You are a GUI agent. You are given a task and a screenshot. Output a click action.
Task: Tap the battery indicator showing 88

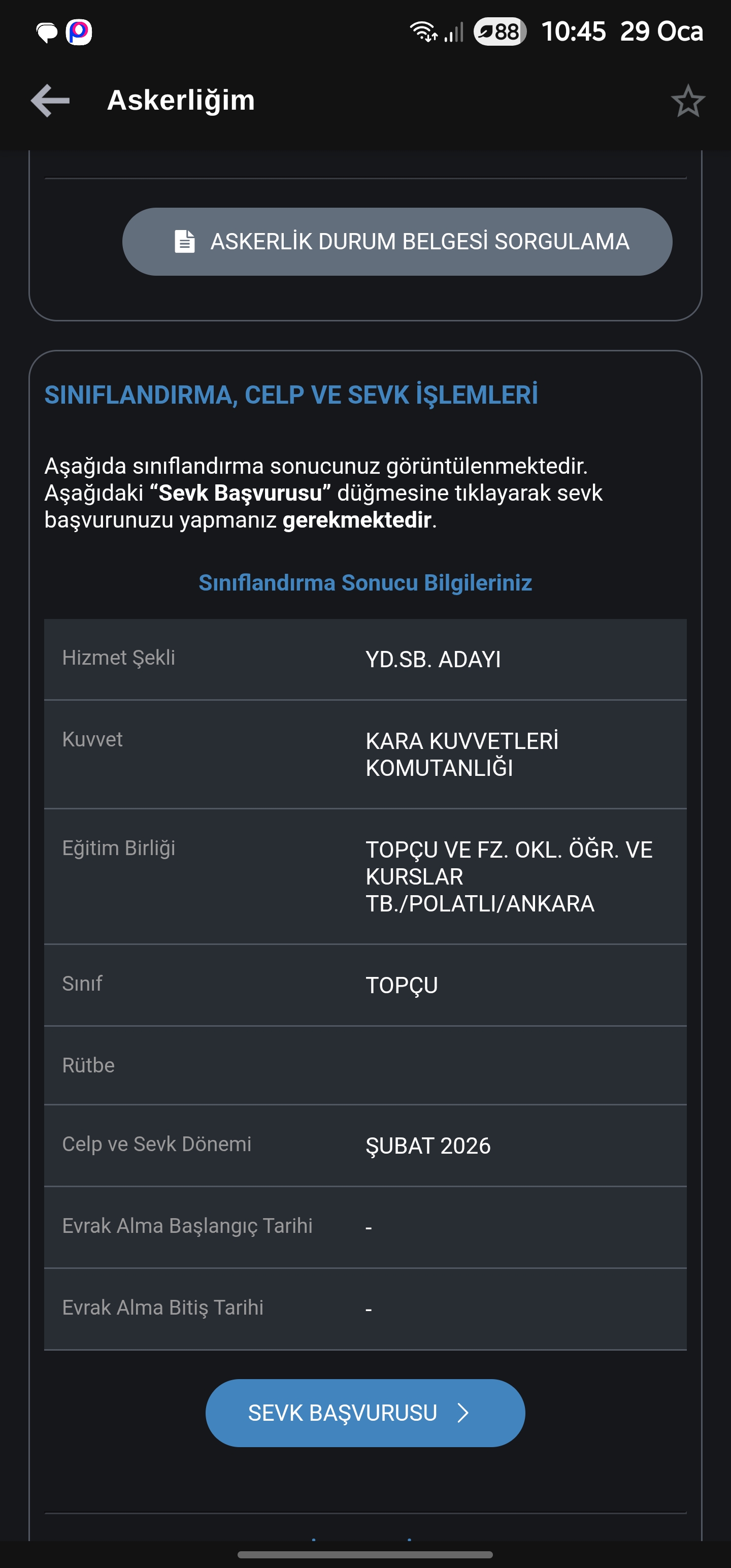[500, 31]
